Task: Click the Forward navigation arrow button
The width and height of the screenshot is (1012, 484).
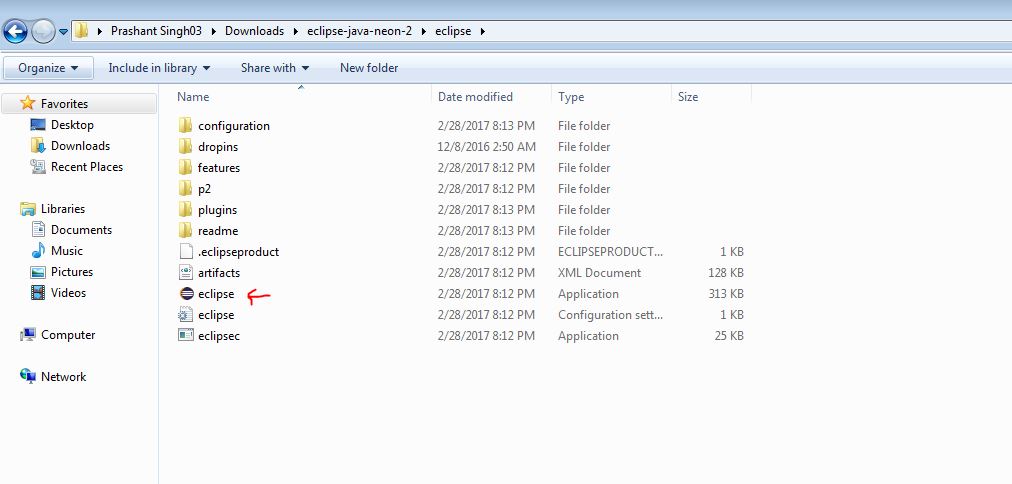Action: coord(43,31)
